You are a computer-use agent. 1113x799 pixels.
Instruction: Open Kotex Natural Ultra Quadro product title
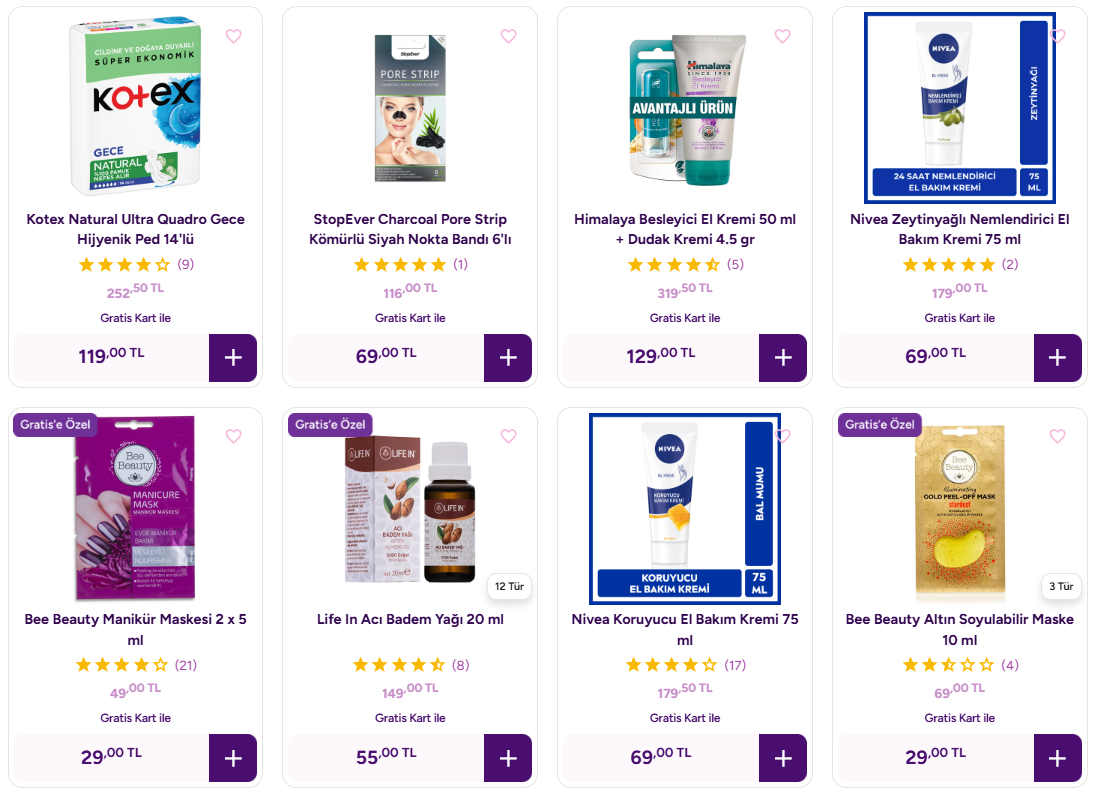tap(136, 229)
